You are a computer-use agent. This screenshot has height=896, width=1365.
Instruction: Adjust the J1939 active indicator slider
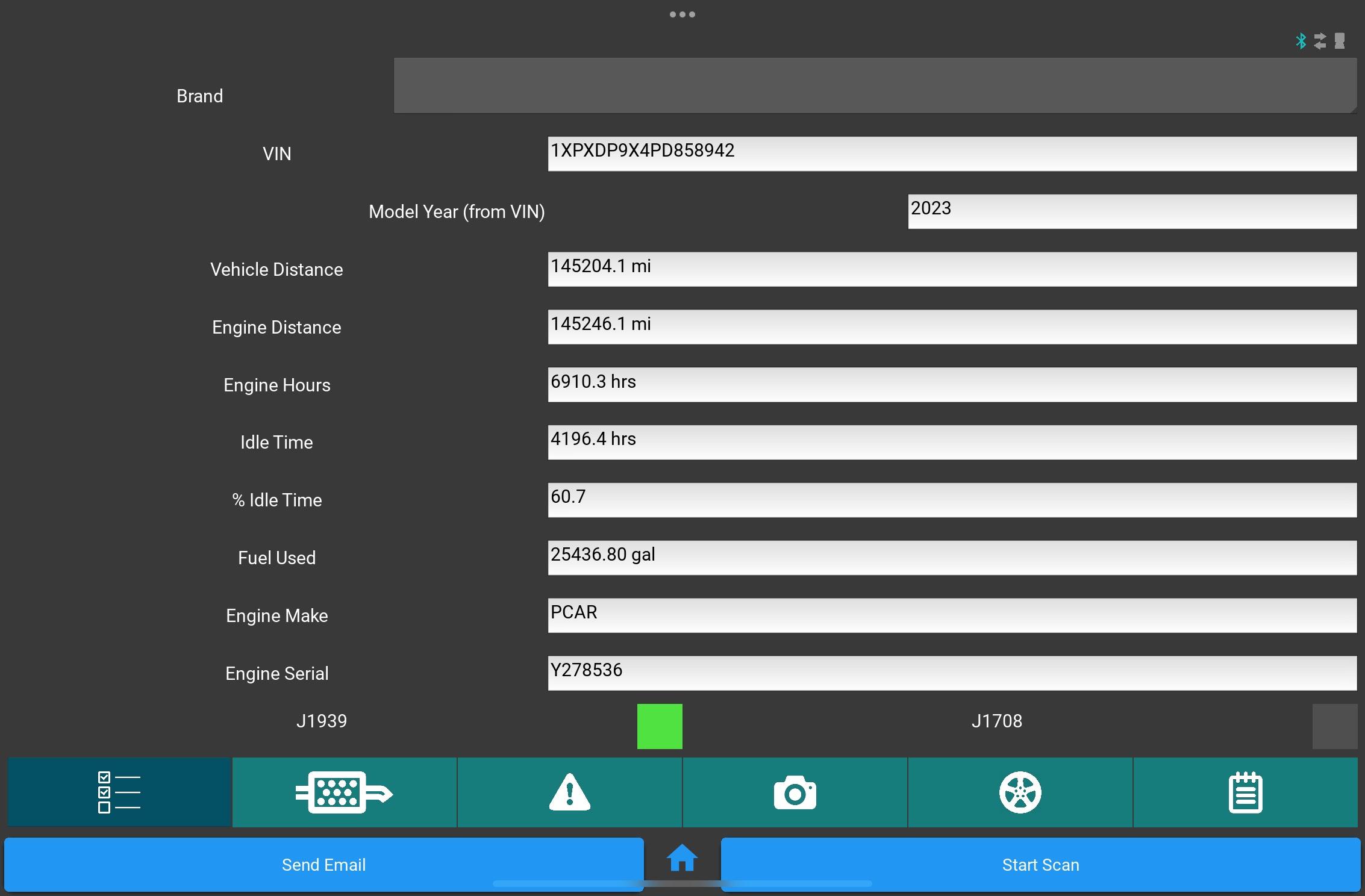point(659,725)
